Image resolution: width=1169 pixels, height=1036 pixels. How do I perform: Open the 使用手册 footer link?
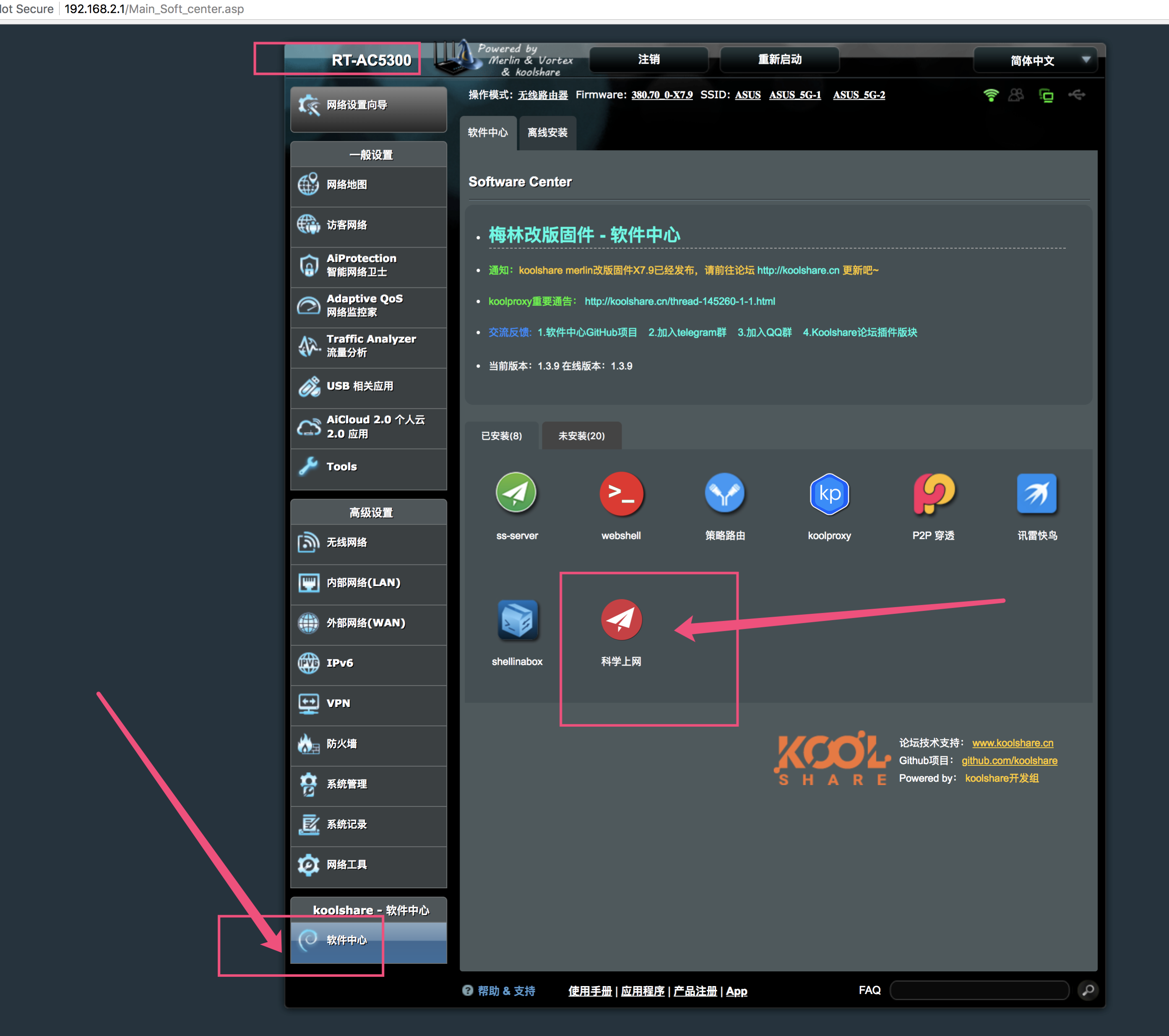(590, 992)
